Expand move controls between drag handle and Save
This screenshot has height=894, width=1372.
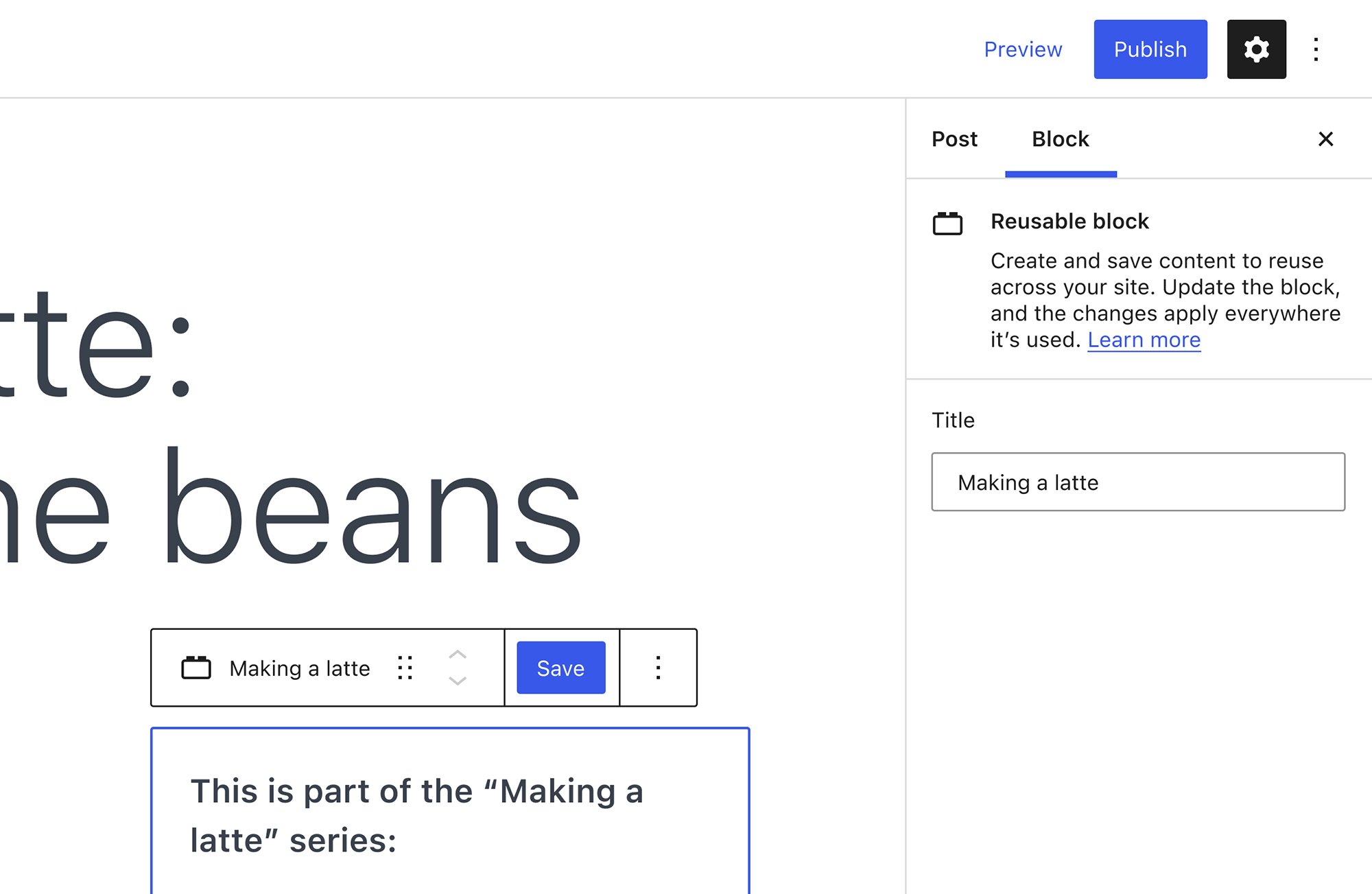[457, 667]
